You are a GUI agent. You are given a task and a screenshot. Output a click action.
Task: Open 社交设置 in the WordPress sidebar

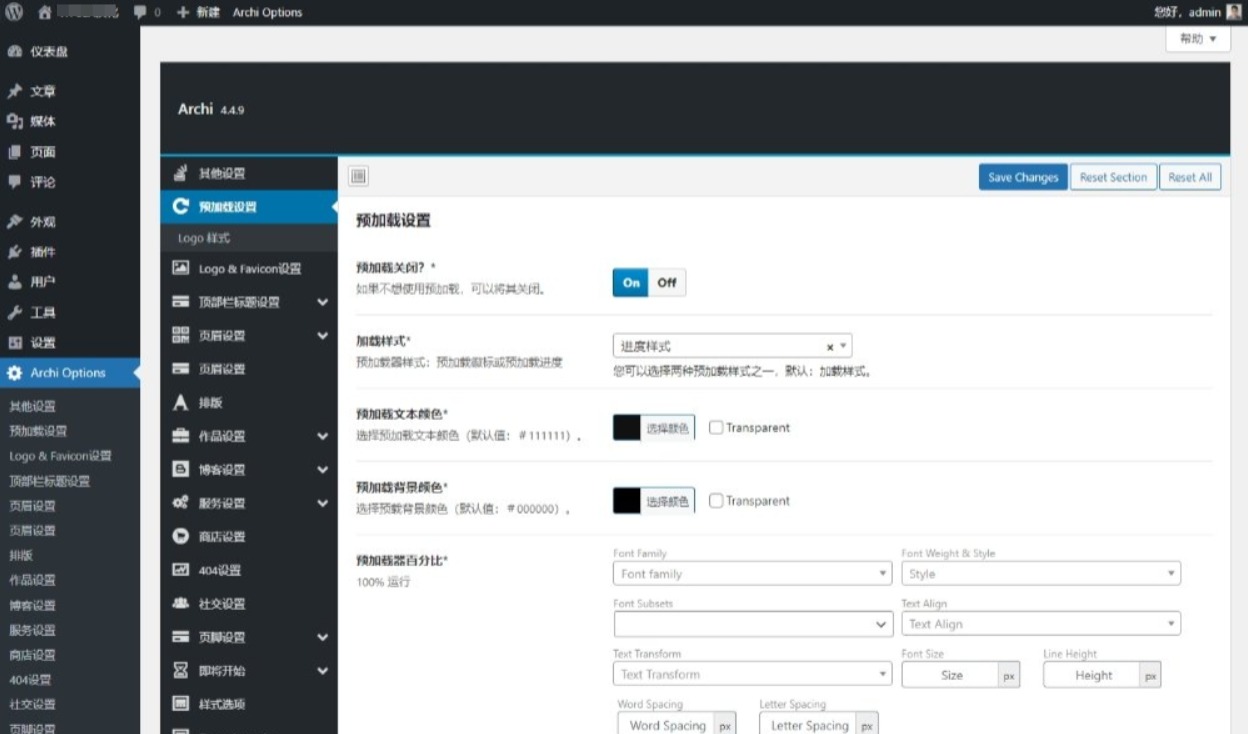tap(32, 704)
